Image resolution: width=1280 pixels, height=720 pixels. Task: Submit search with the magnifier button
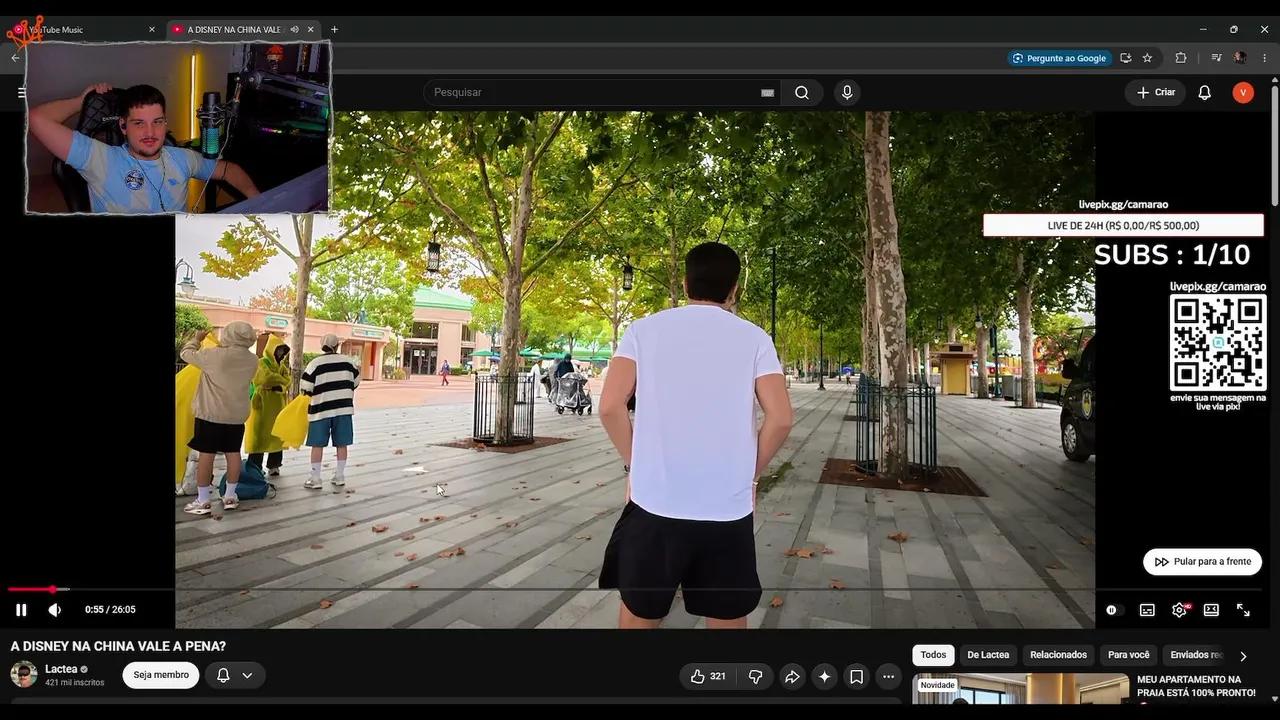tap(802, 93)
